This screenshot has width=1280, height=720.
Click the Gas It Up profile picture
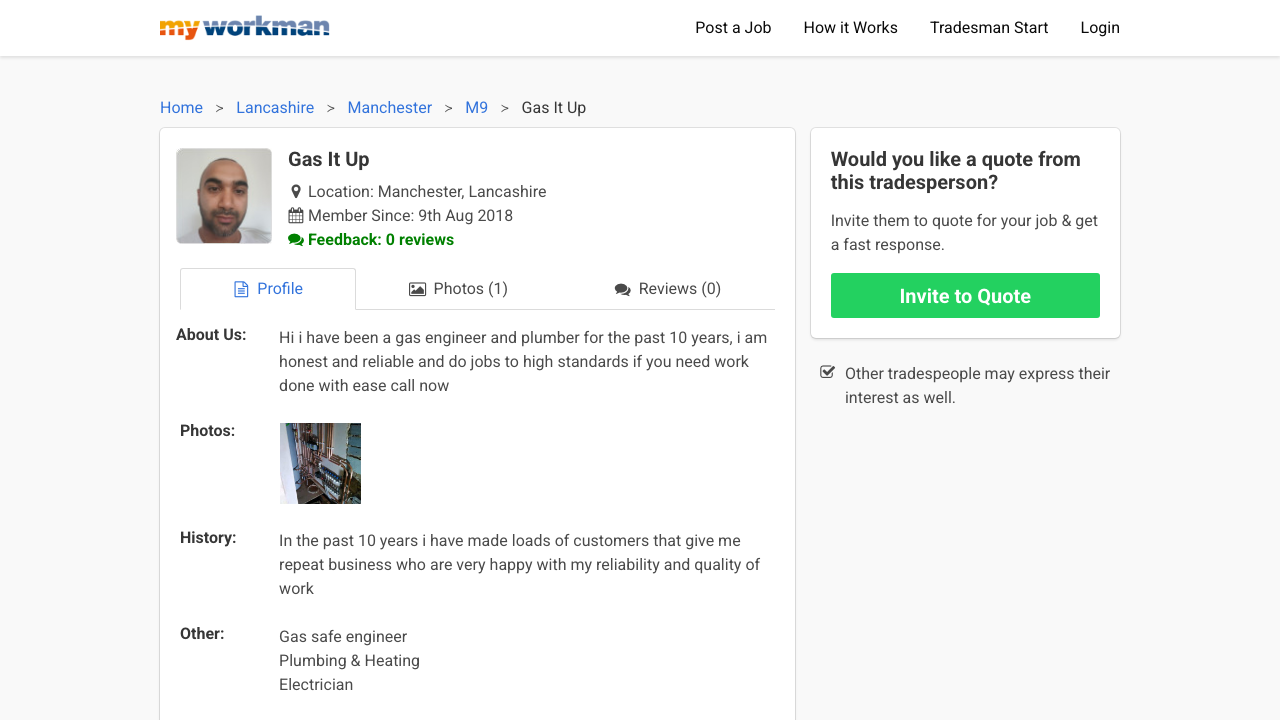224,196
